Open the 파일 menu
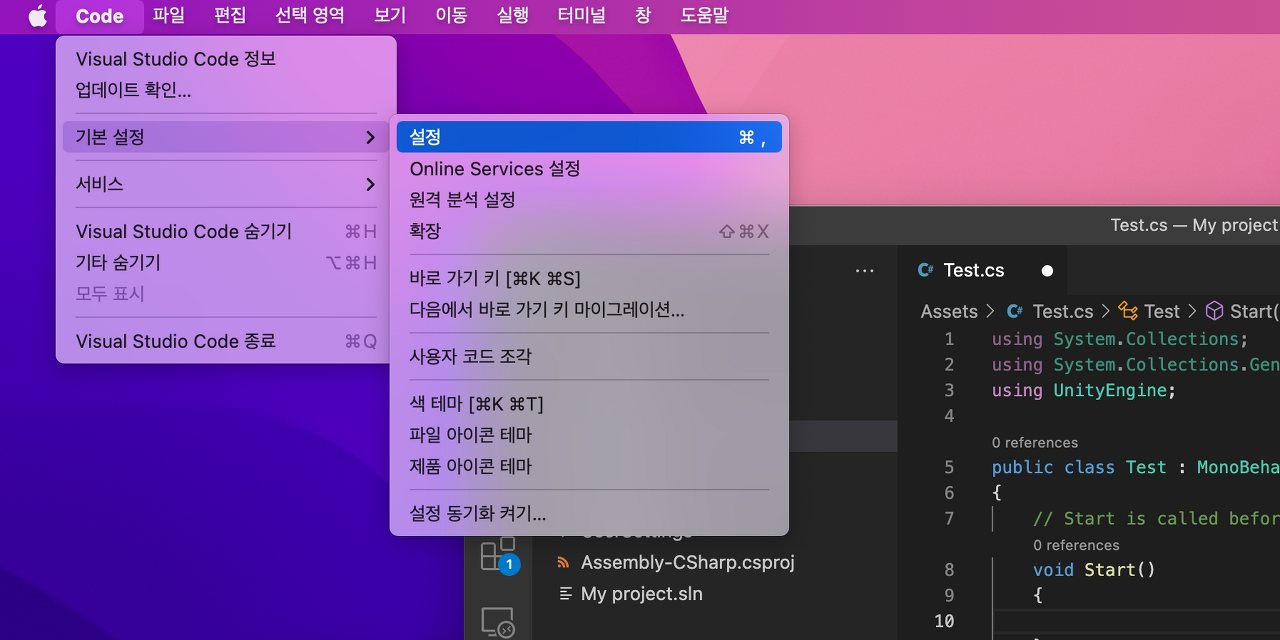The image size is (1280, 640). 169,16
